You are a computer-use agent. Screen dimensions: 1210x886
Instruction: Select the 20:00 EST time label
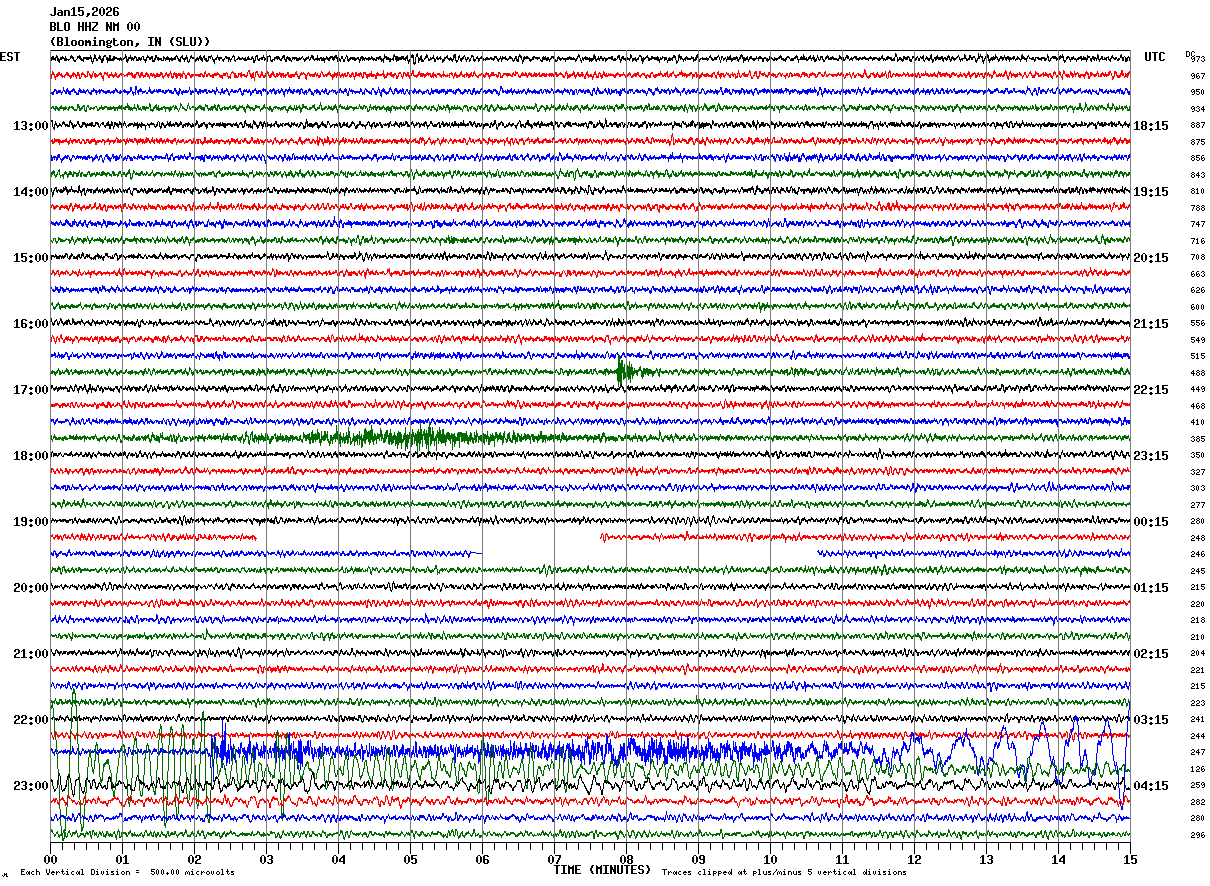[30, 588]
